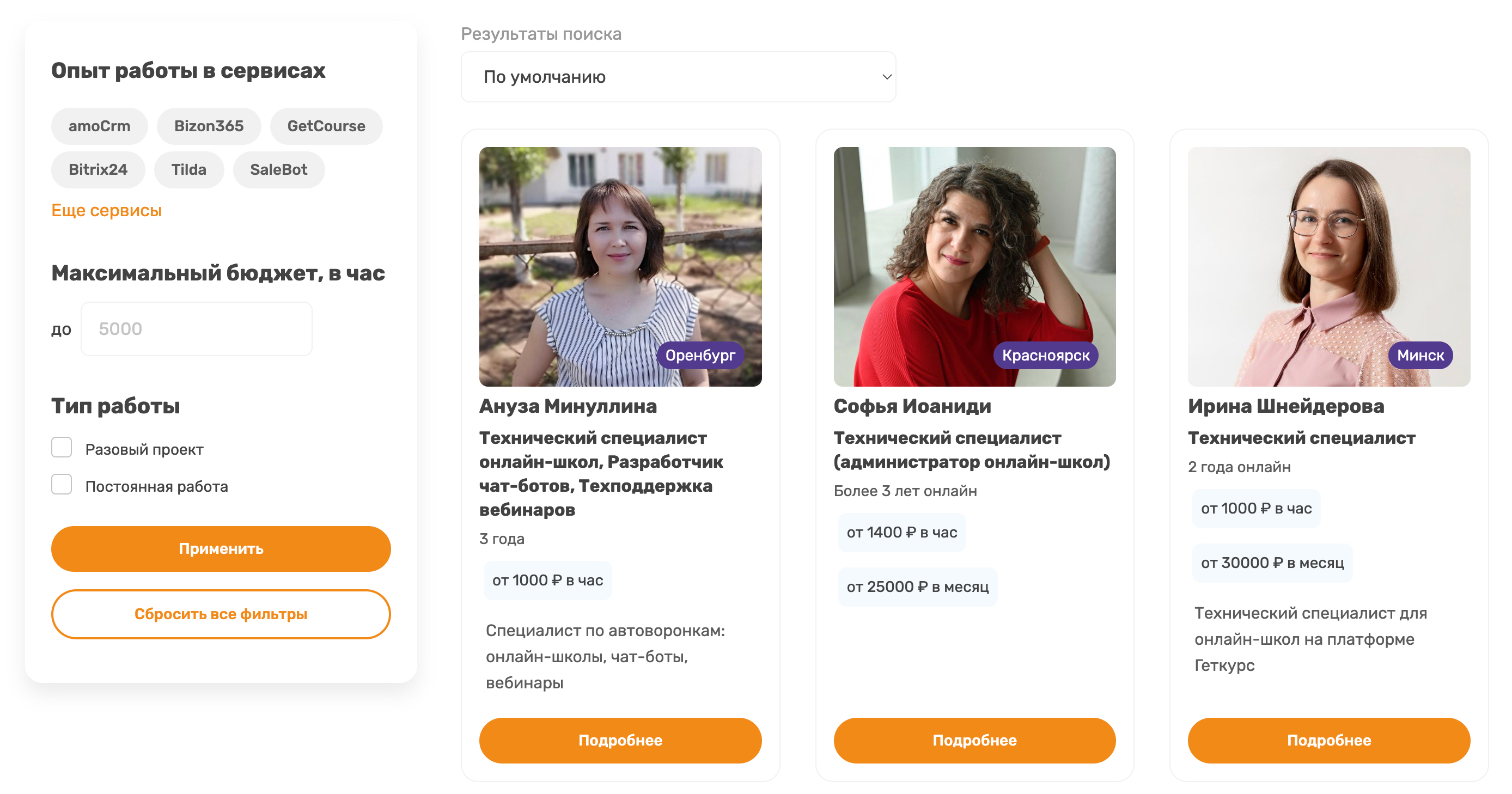Expand more services via "Еще сервисы"
Viewport: 1512px width, 794px height.
(x=106, y=210)
